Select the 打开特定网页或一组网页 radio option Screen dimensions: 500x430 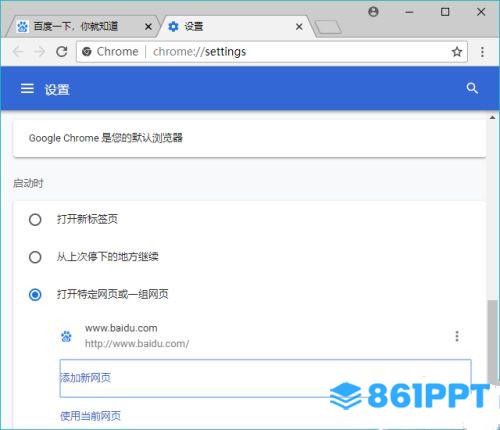[35, 295]
